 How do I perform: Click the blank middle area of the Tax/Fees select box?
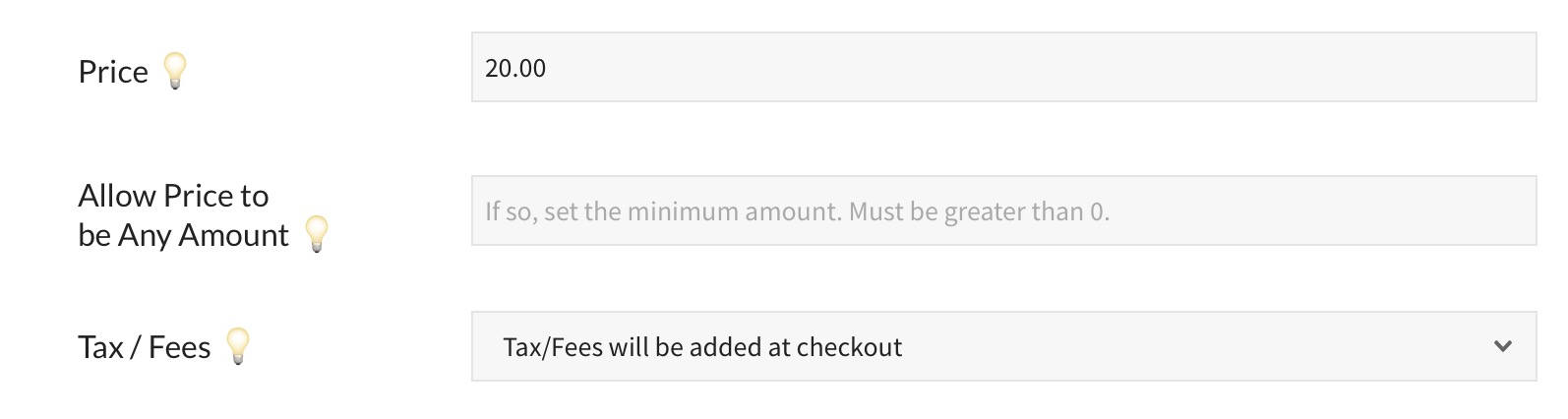click(1180, 346)
